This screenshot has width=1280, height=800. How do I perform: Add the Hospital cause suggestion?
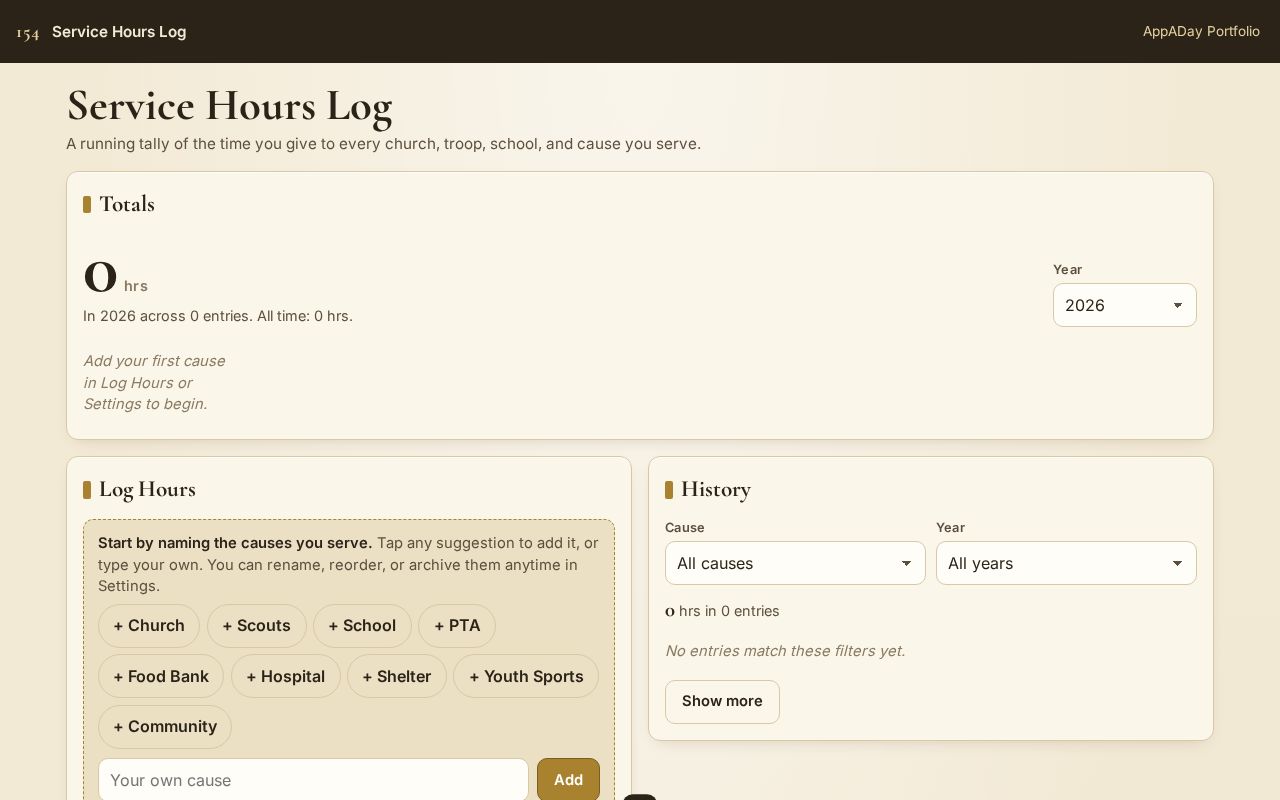[286, 676]
